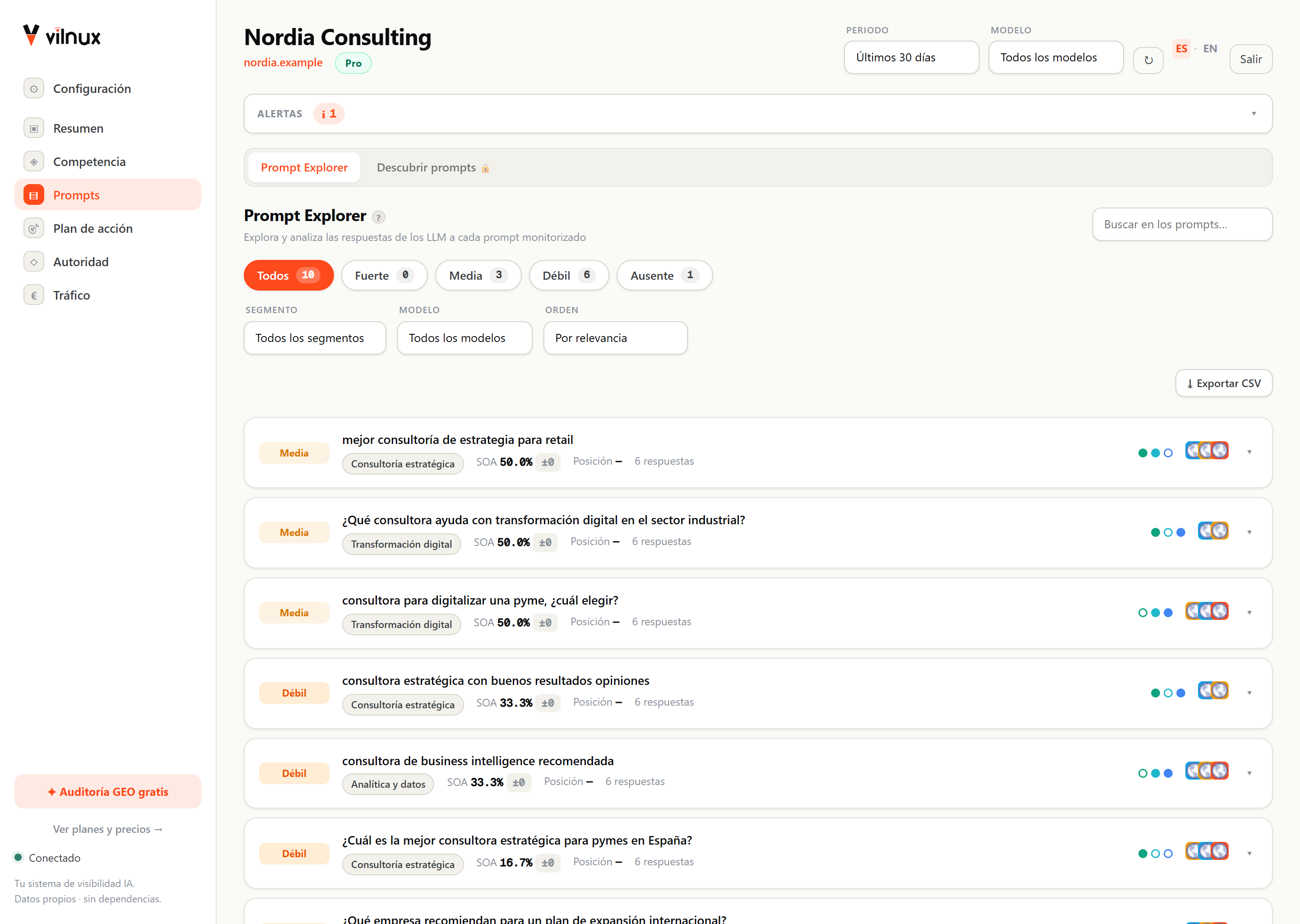Screen dimensions: 1300x924
Task: Click model avatars on pymes en España prompt
Action: click(x=1207, y=851)
